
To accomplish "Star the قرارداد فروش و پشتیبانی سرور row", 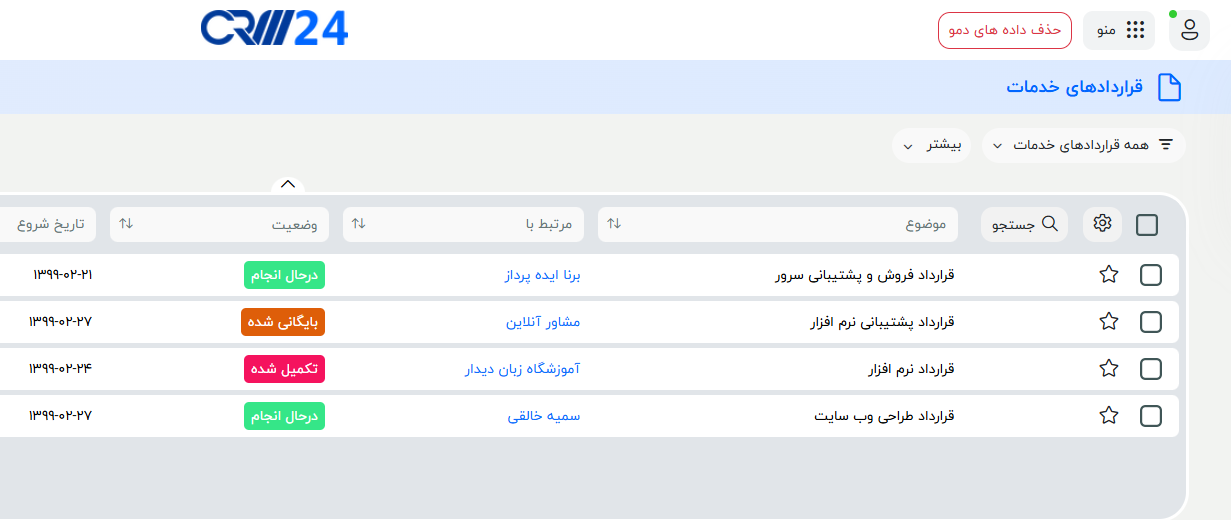I will tap(1108, 275).
